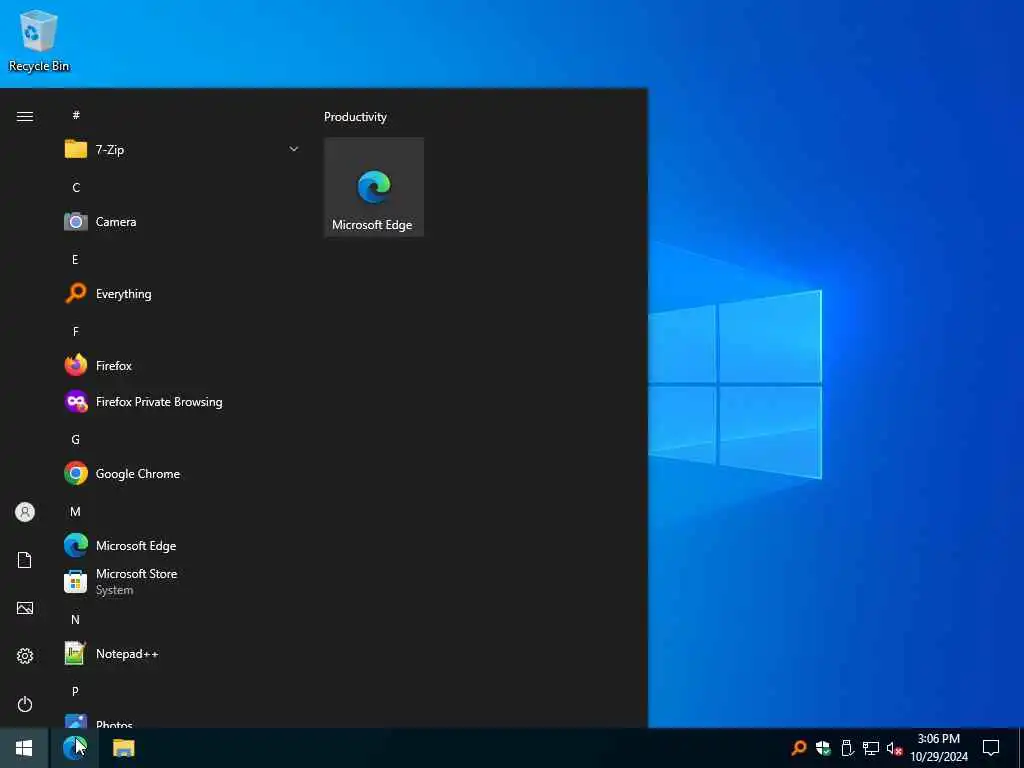Open Firefox Private Browsing

[x=182, y=402]
